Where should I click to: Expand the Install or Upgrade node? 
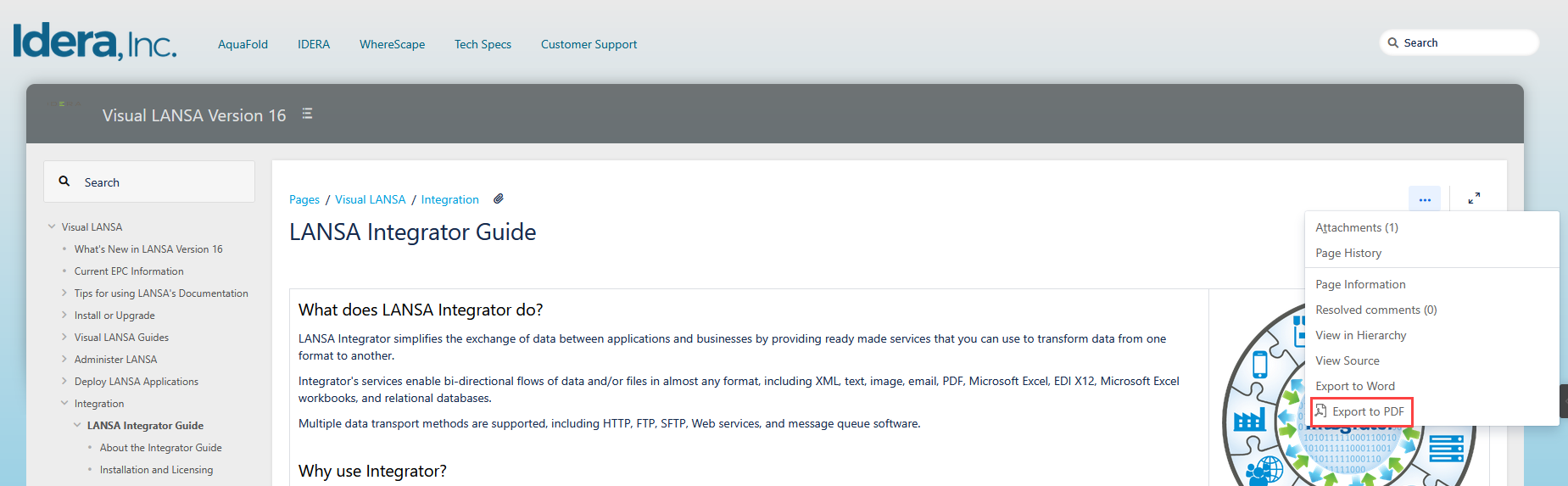[x=64, y=315]
